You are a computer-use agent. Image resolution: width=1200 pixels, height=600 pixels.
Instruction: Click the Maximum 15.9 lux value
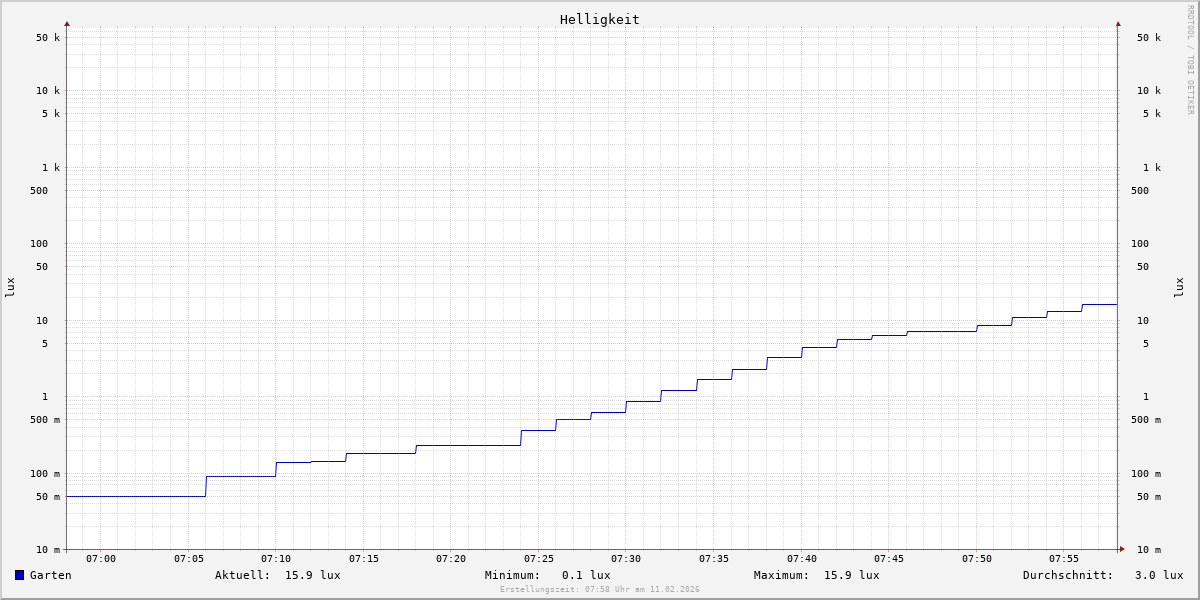click(851, 575)
